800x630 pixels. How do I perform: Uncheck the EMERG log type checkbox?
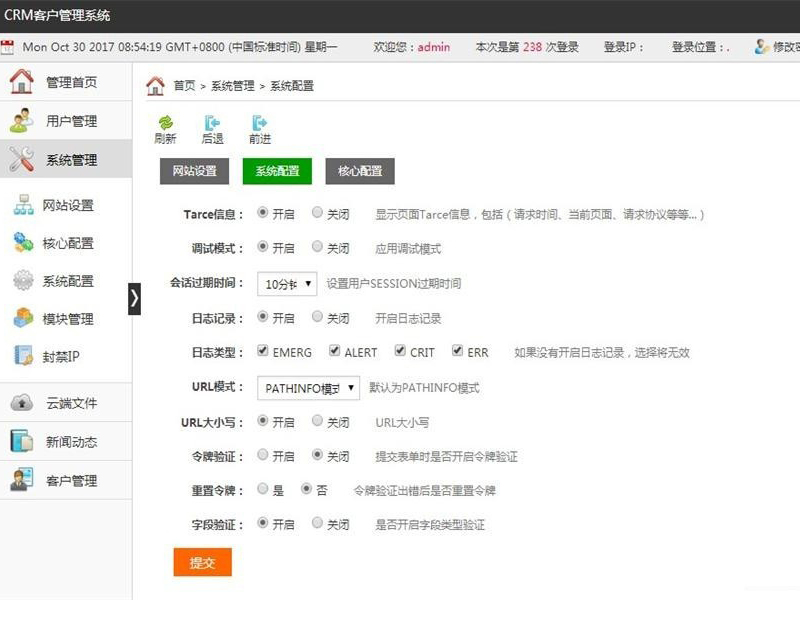coord(263,351)
